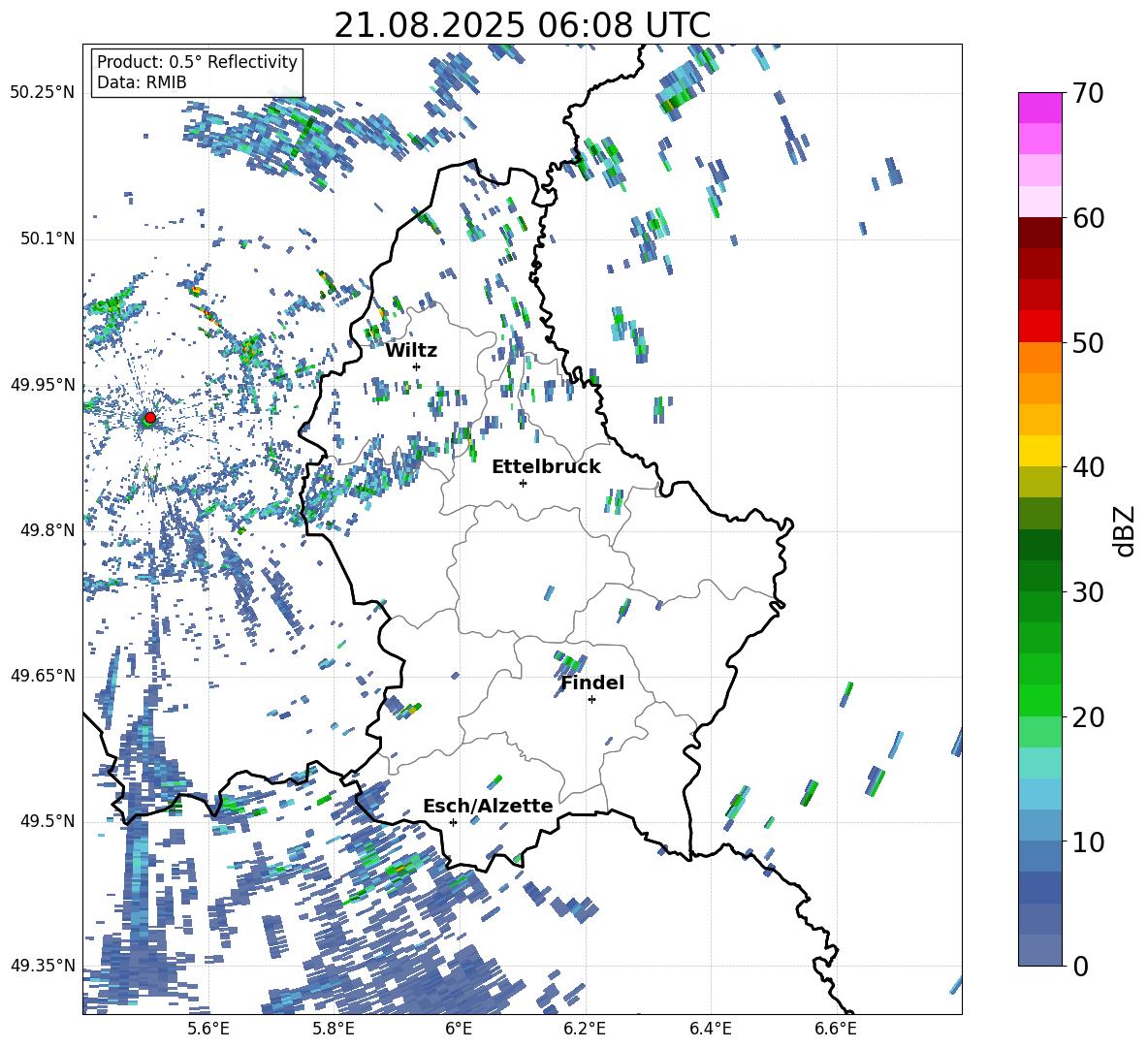
Task: Click the Data: RMIB text
Action: (142, 82)
